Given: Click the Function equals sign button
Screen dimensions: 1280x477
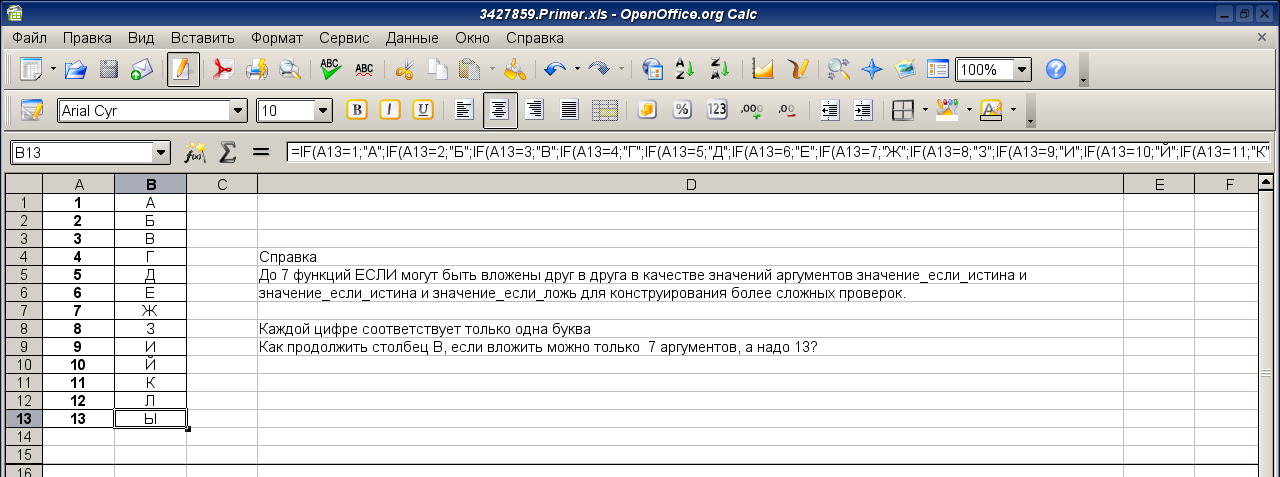Looking at the screenshot, I should pos(261,152).
